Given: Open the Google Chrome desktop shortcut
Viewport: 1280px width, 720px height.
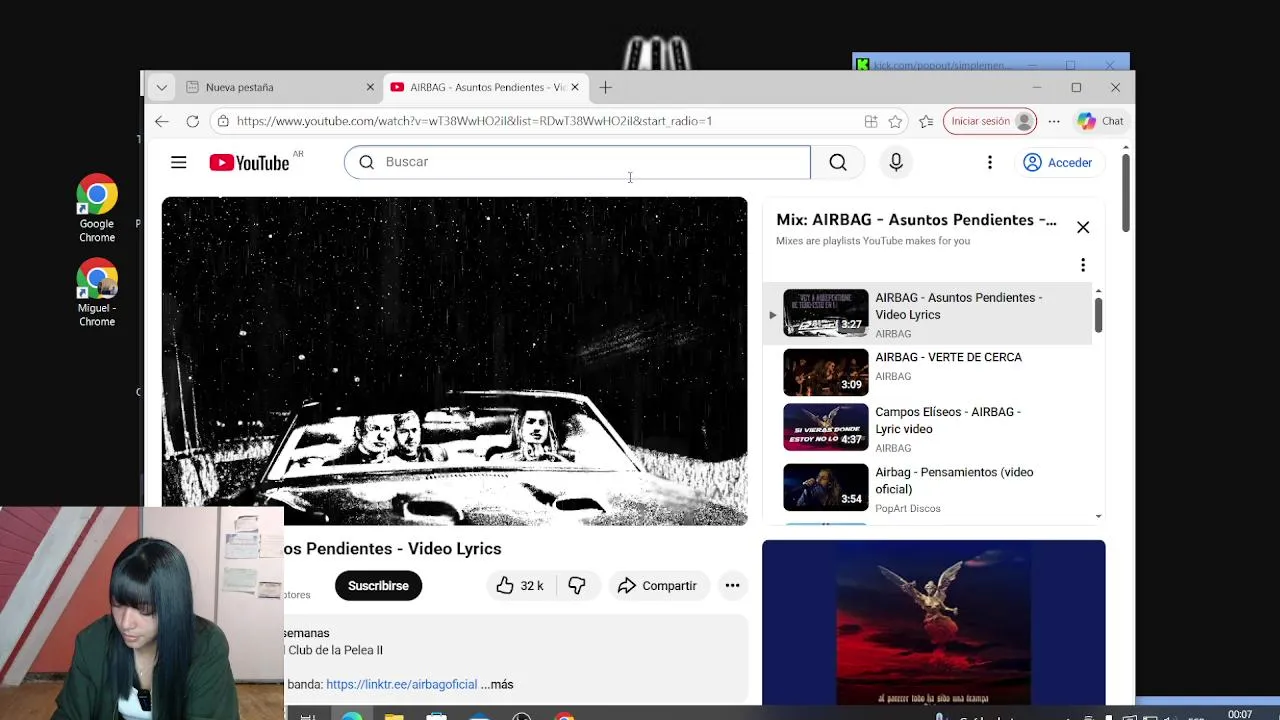Looking at the screenshot, I should (x=97, y=209).
